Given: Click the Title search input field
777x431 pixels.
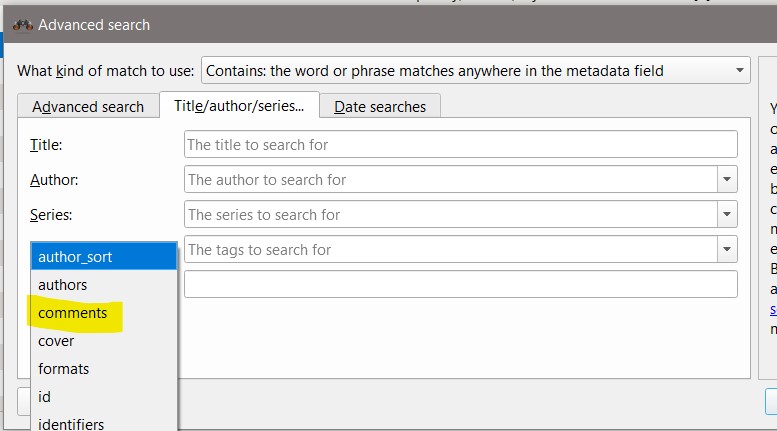Looking at the screenshot, I should click(460, 145).
